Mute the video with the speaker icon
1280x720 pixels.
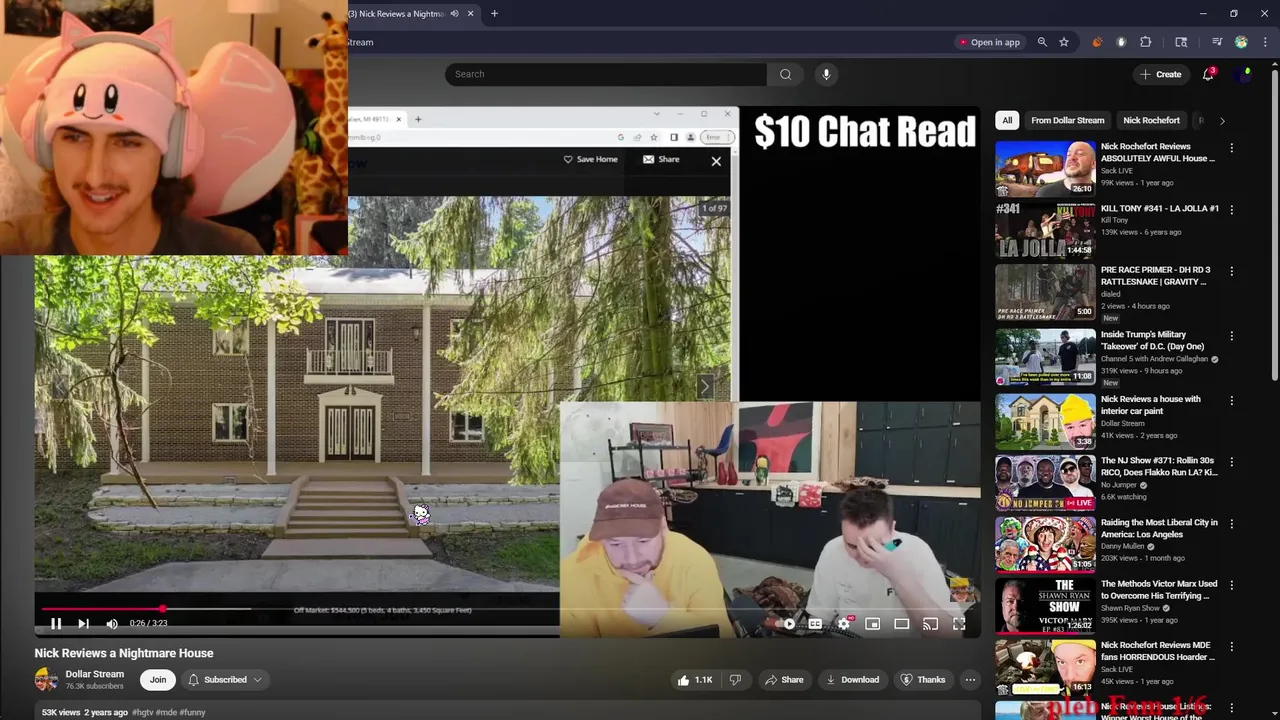(x=112, y=623)
